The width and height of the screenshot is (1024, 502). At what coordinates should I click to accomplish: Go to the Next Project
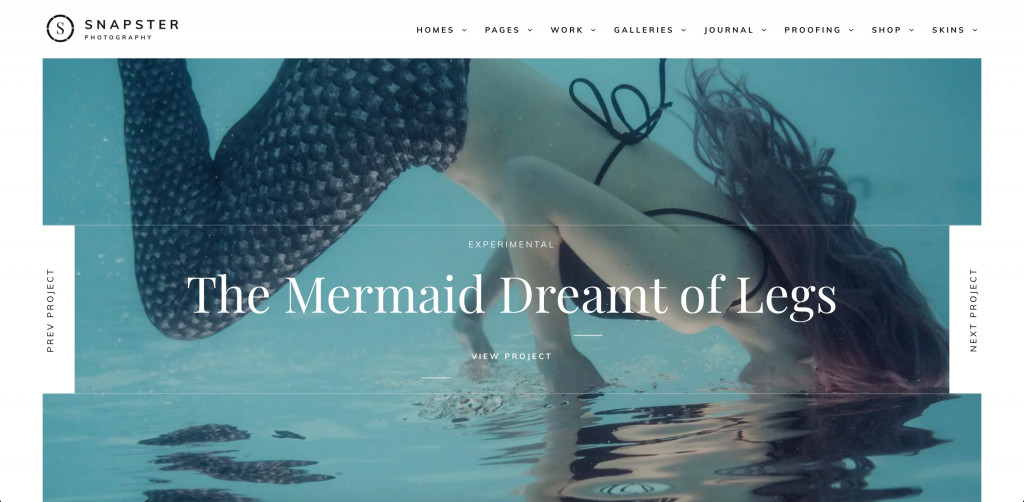pos(973,310)
